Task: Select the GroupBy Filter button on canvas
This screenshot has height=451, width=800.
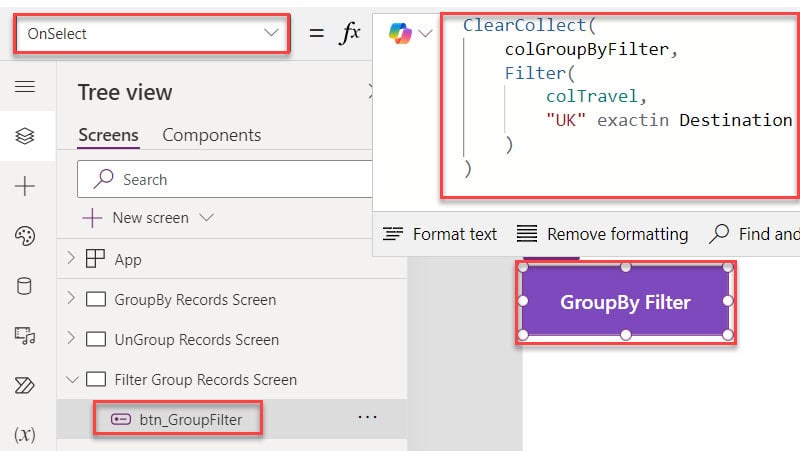Action: (626, 302)
